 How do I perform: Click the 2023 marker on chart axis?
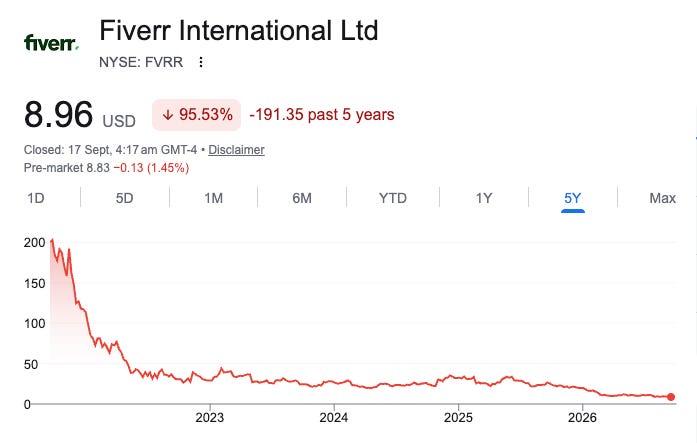point(210,418)
